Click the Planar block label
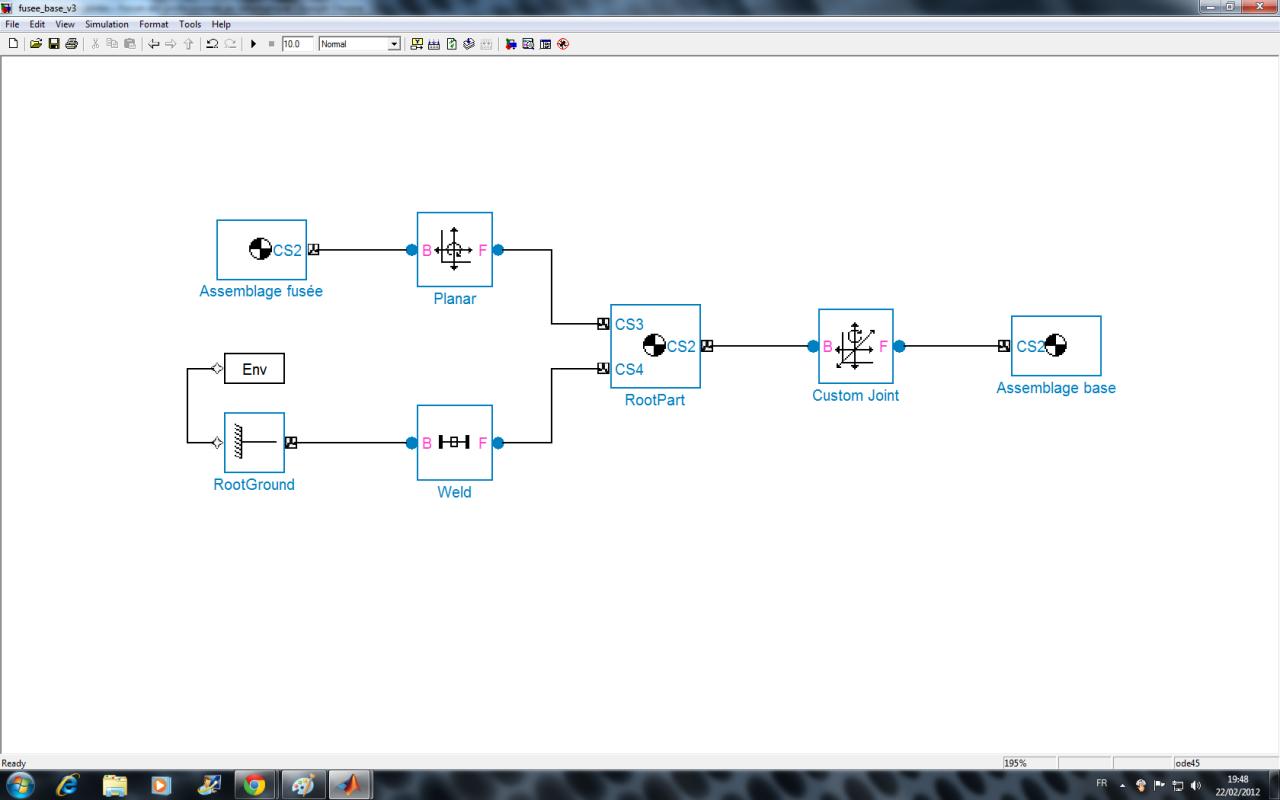This screenshot has height=800, width=1280. (x=455, y=299)
